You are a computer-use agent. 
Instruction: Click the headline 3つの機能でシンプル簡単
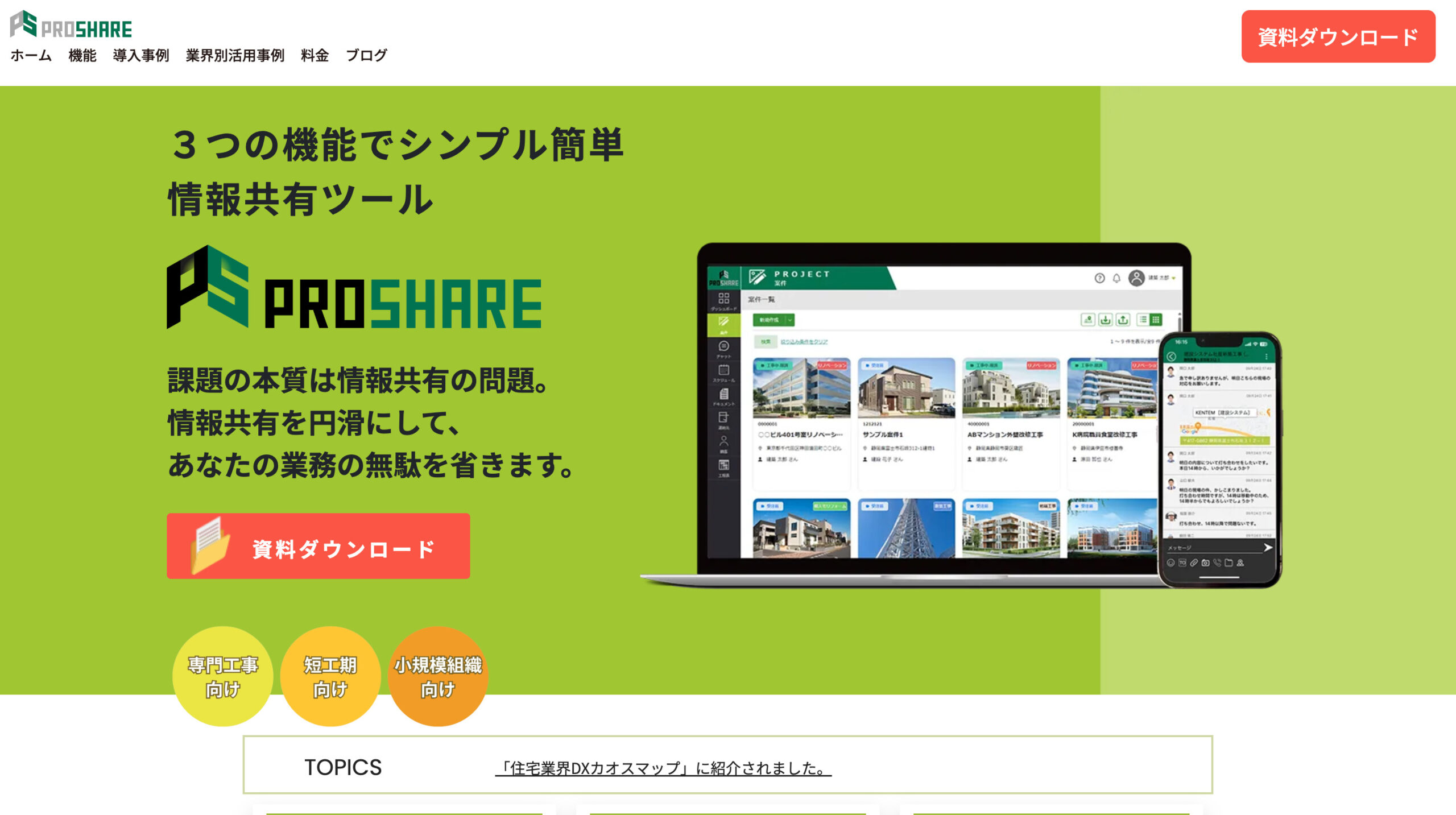click(x=396, y=145)
